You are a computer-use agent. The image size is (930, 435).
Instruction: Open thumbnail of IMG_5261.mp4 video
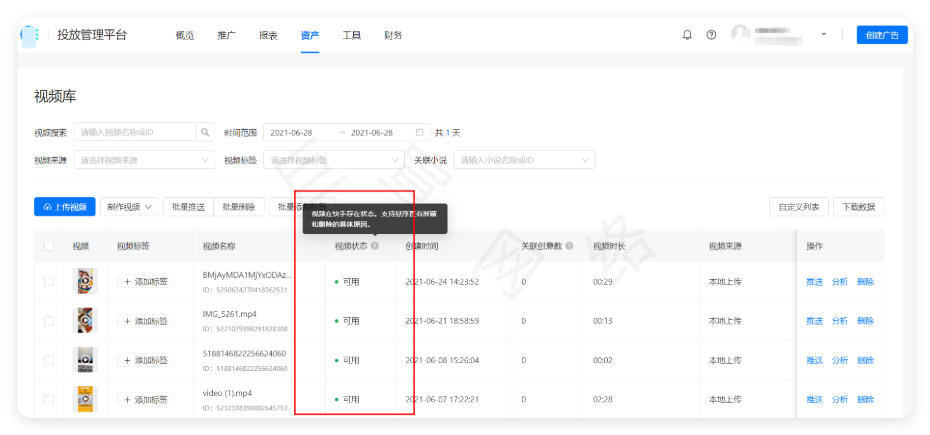point(86,321)
